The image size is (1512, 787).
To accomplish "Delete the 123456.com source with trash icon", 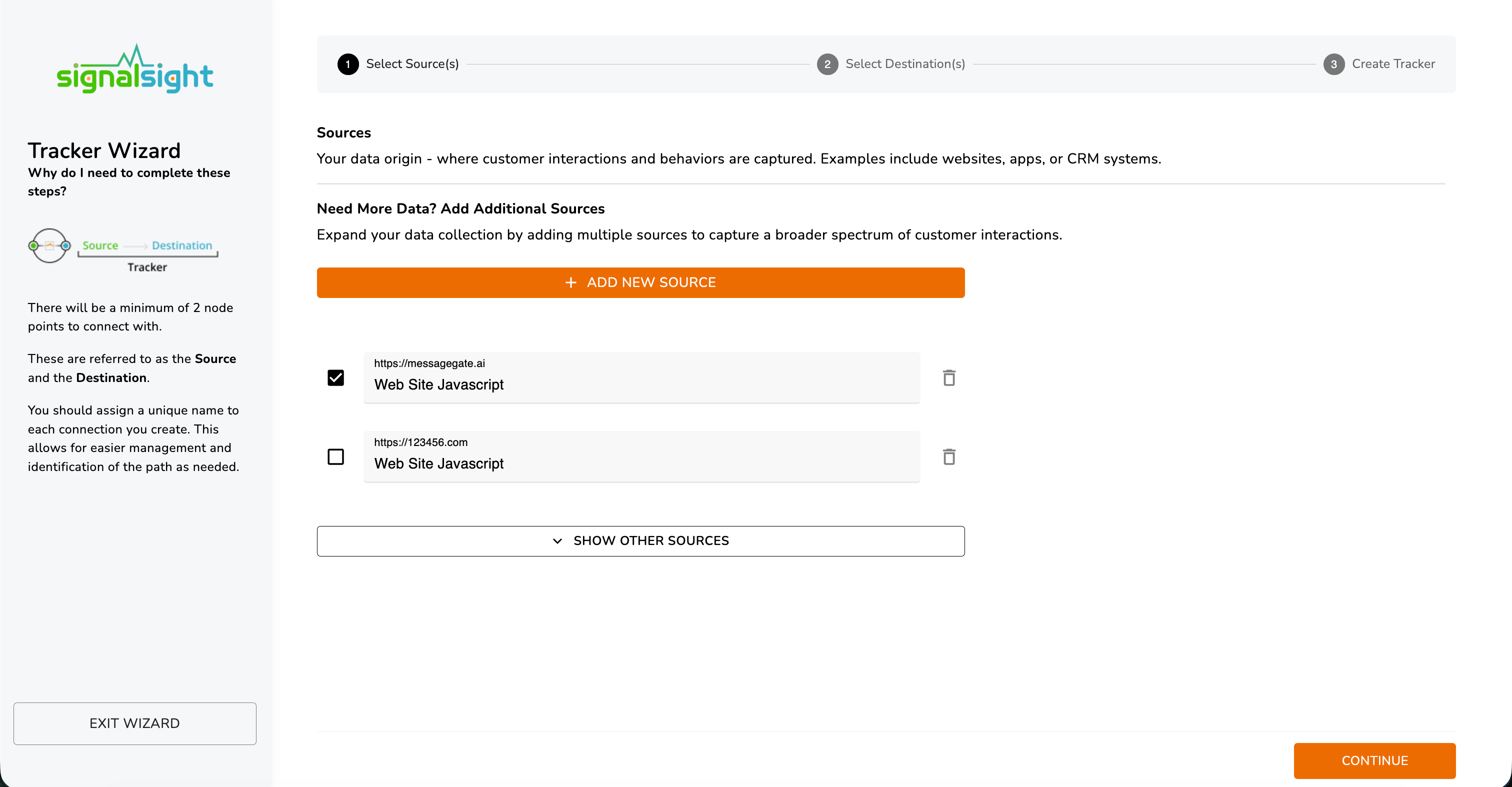I will click(x=949, y=456).
